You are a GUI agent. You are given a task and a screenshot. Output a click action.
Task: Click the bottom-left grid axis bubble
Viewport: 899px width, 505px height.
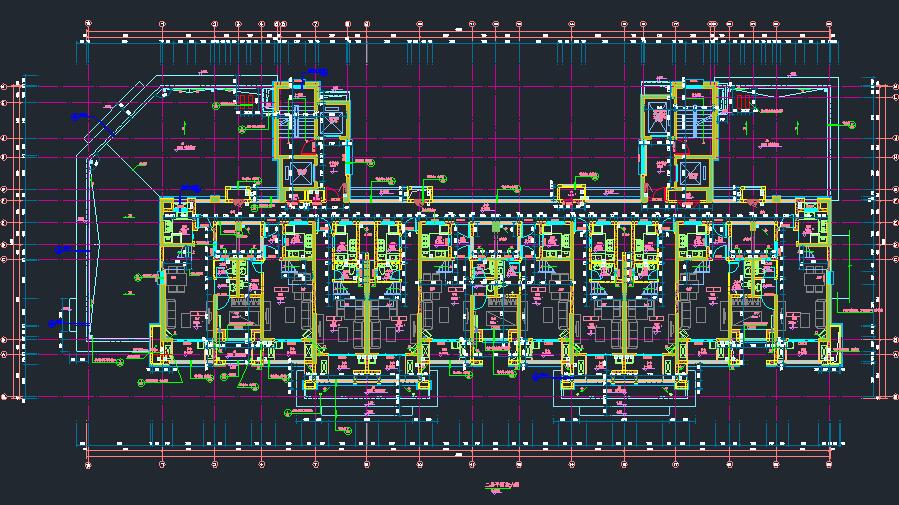pos(87,465)
